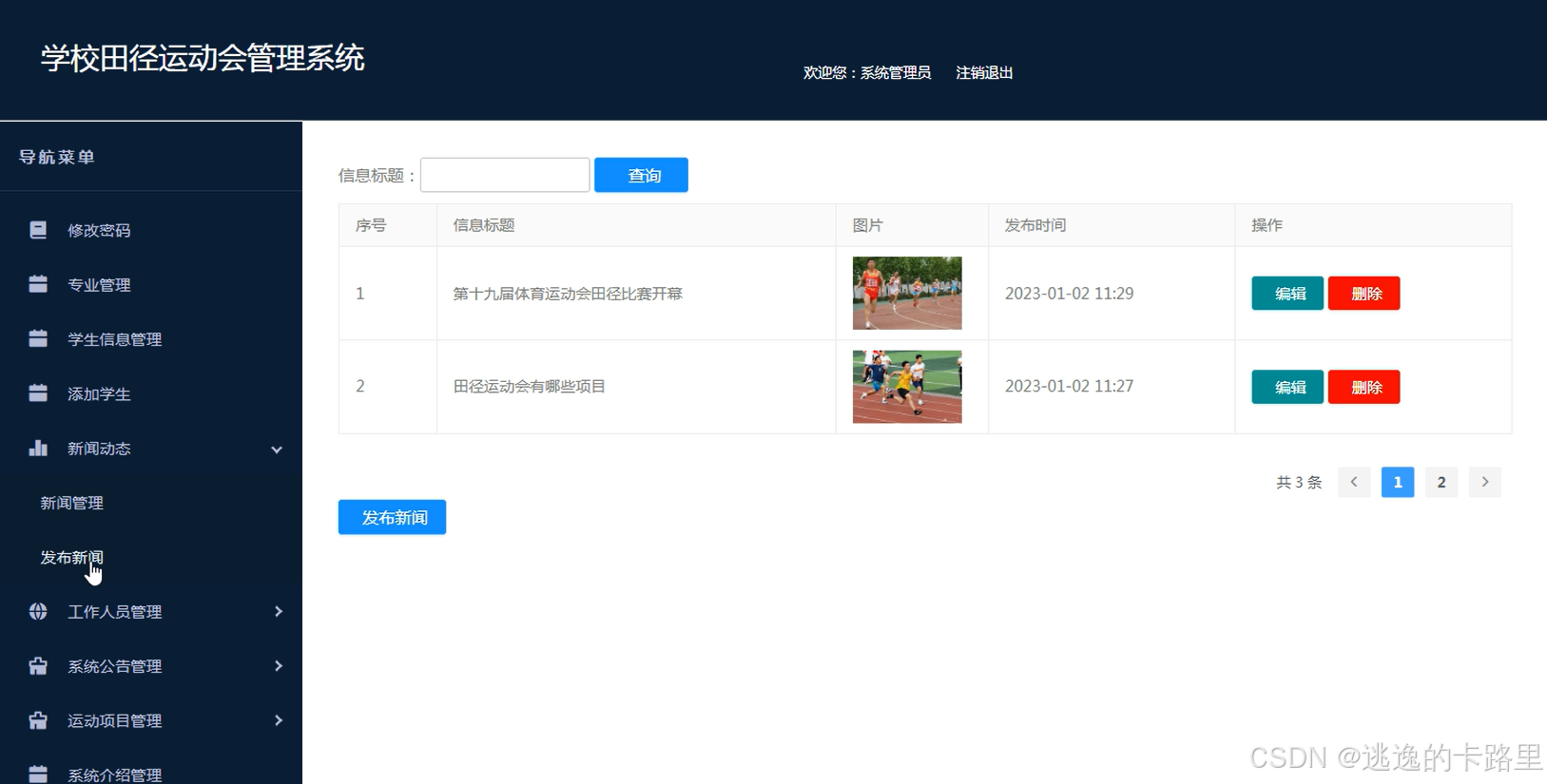Click the 共 3 条 total count
This screenshot has width=1547, height=784.
click(1299, 482)
